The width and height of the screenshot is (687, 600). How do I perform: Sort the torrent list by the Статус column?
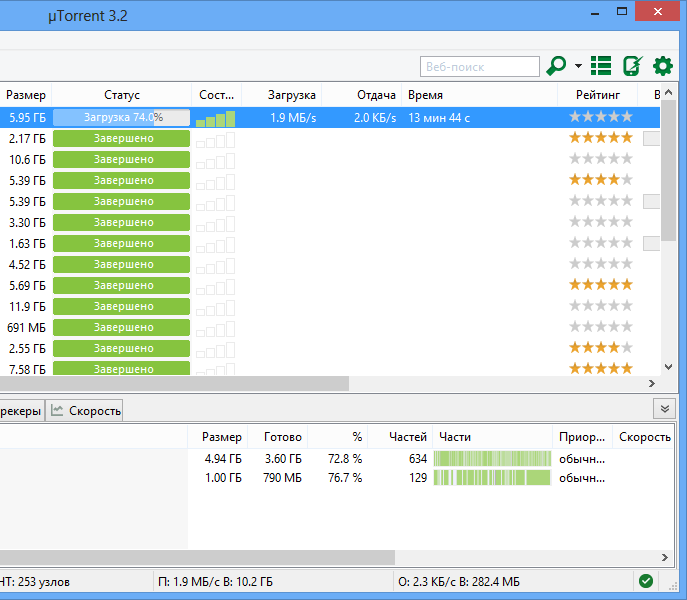coord(122,95)
